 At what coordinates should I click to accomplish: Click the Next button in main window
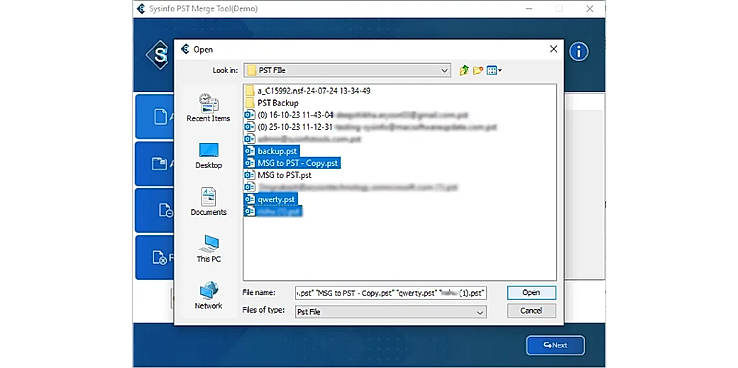(x=555, y=345)
